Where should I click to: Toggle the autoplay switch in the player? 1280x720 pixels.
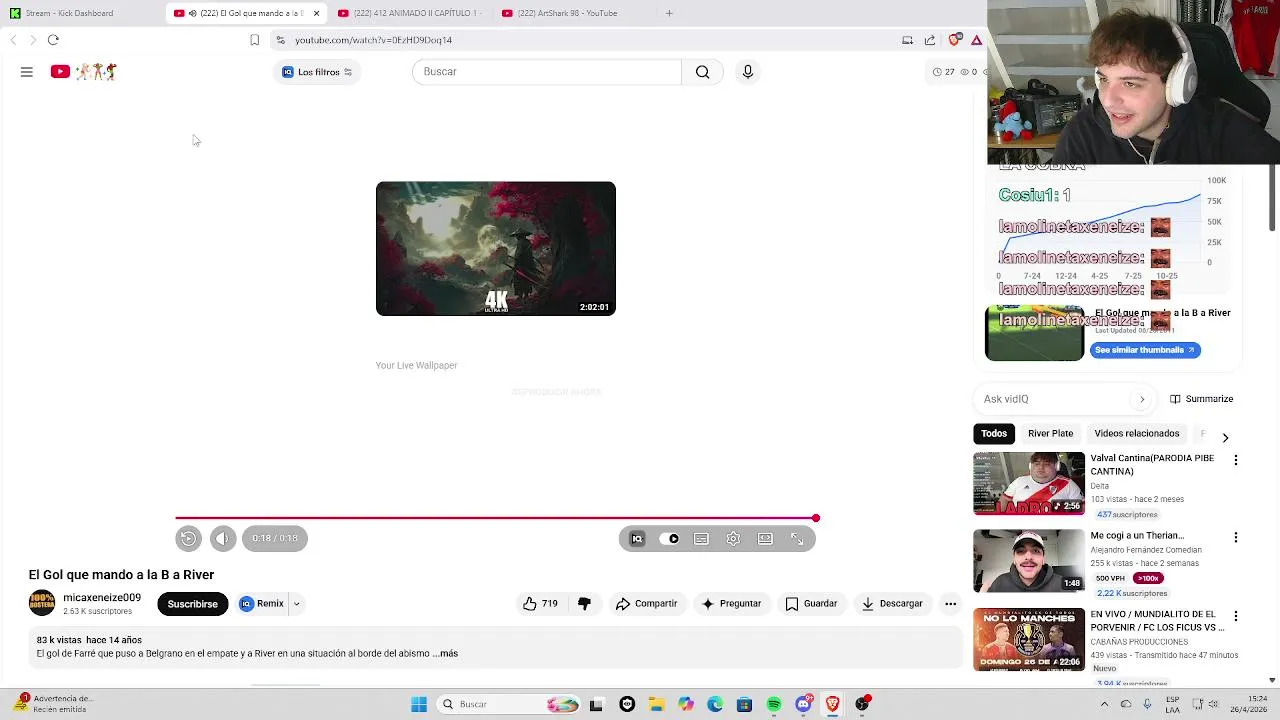[669, 538]
